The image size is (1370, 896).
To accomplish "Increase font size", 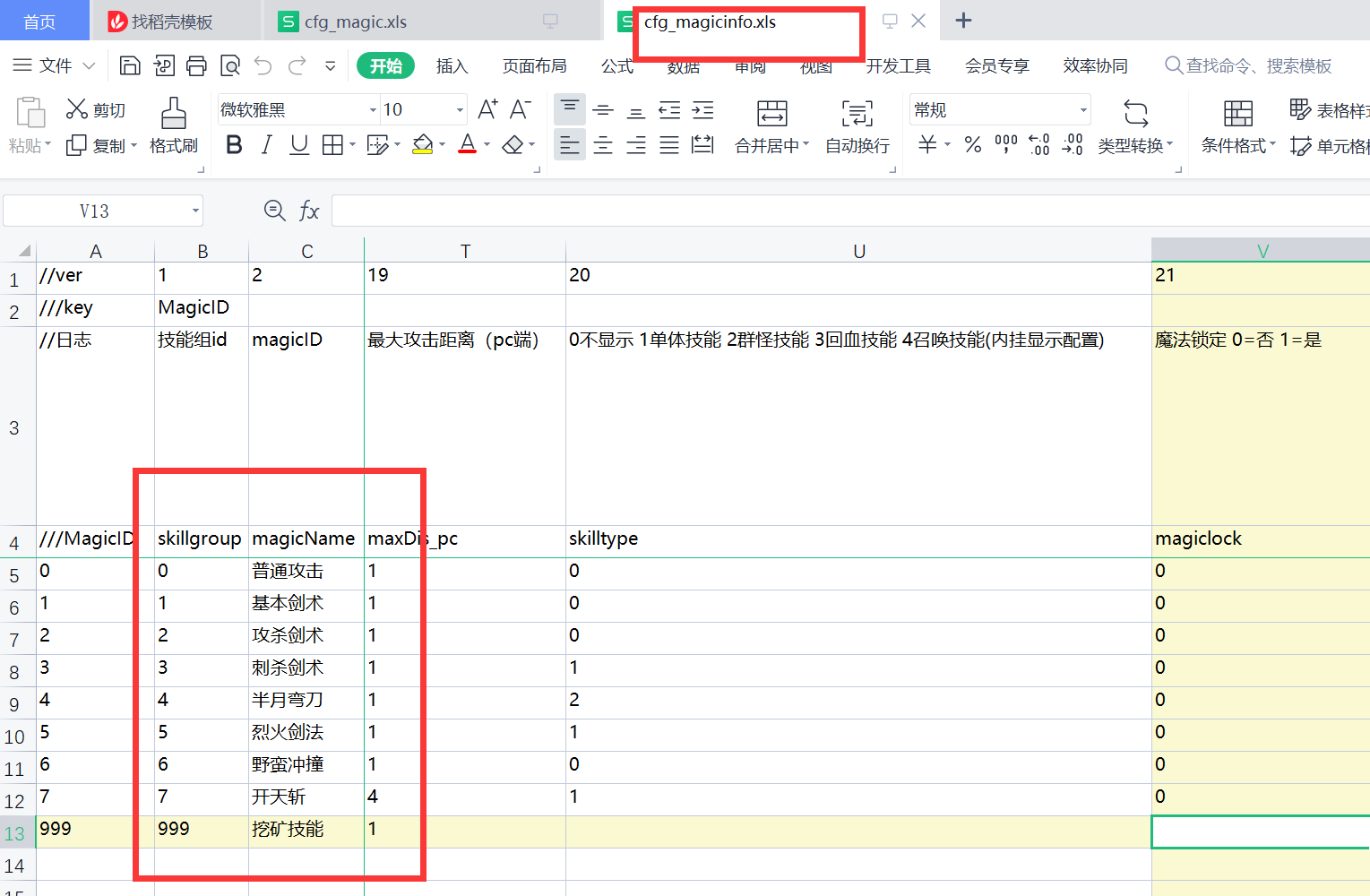I will click(487, 109).
